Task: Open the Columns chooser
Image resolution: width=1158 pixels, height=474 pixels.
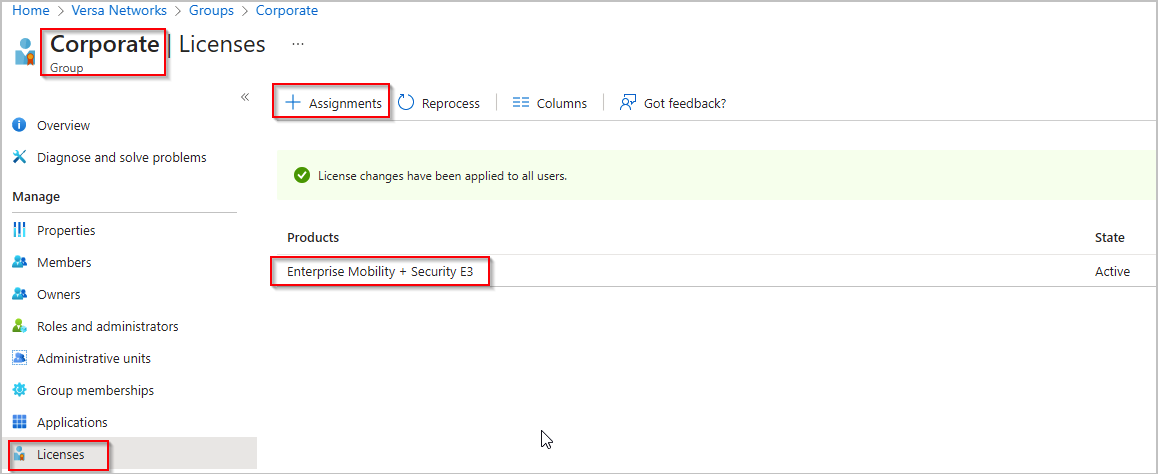Action: click(549, 103)
